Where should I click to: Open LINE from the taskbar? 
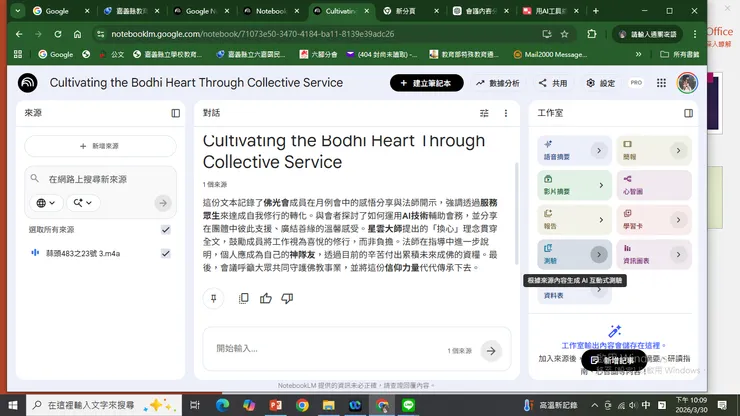point(409,405)
